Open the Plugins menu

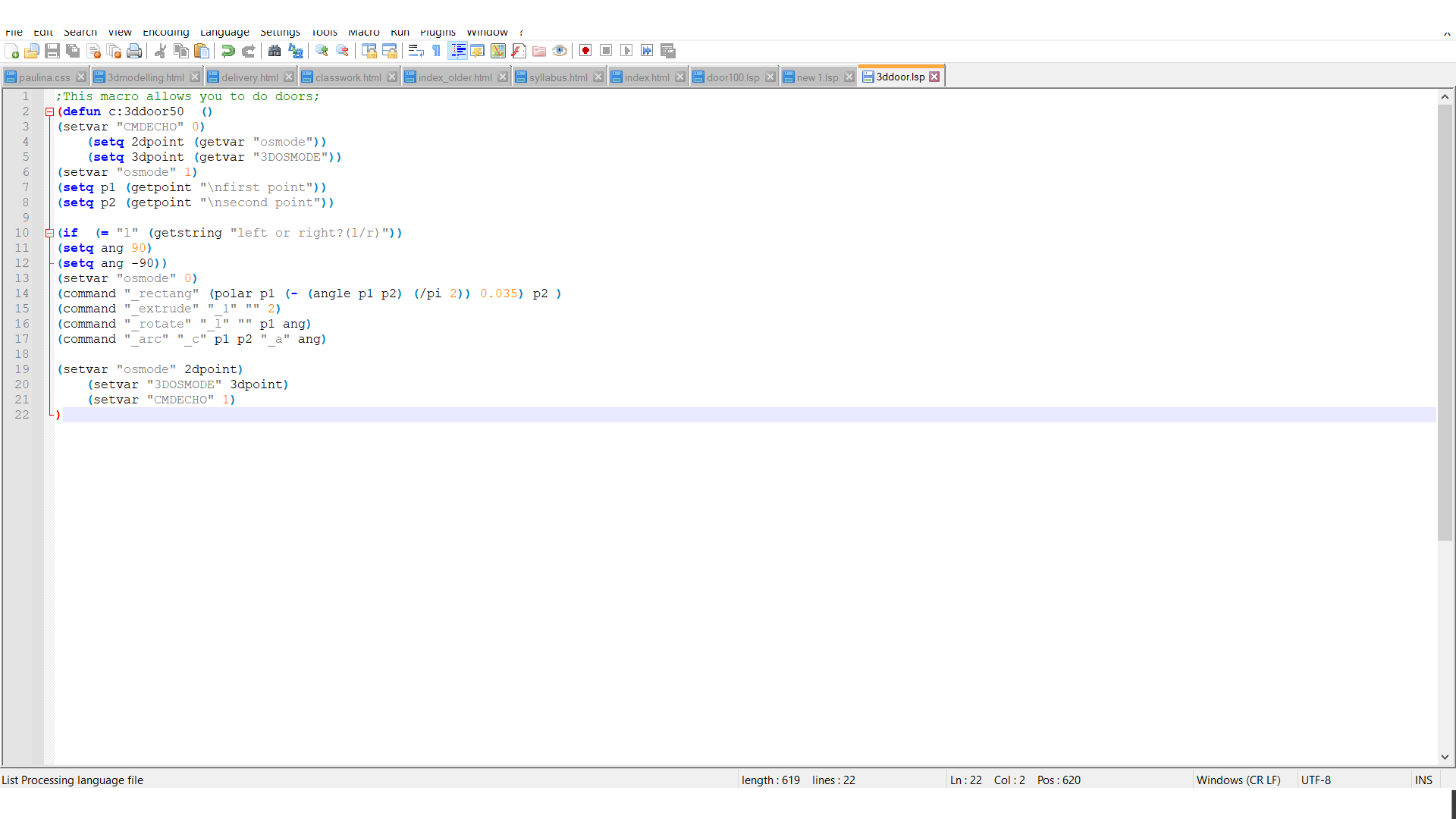[438, 32]
